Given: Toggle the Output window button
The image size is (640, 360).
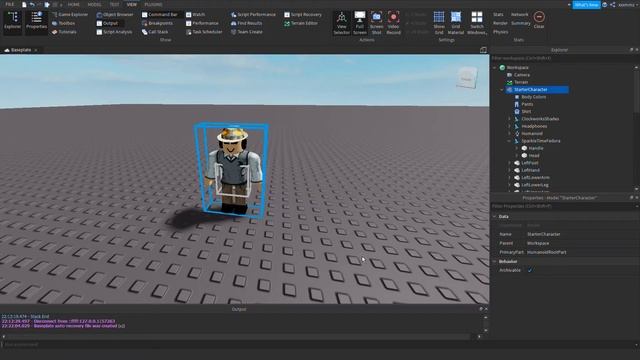Looking at the screenshot, I should point(107,23).
